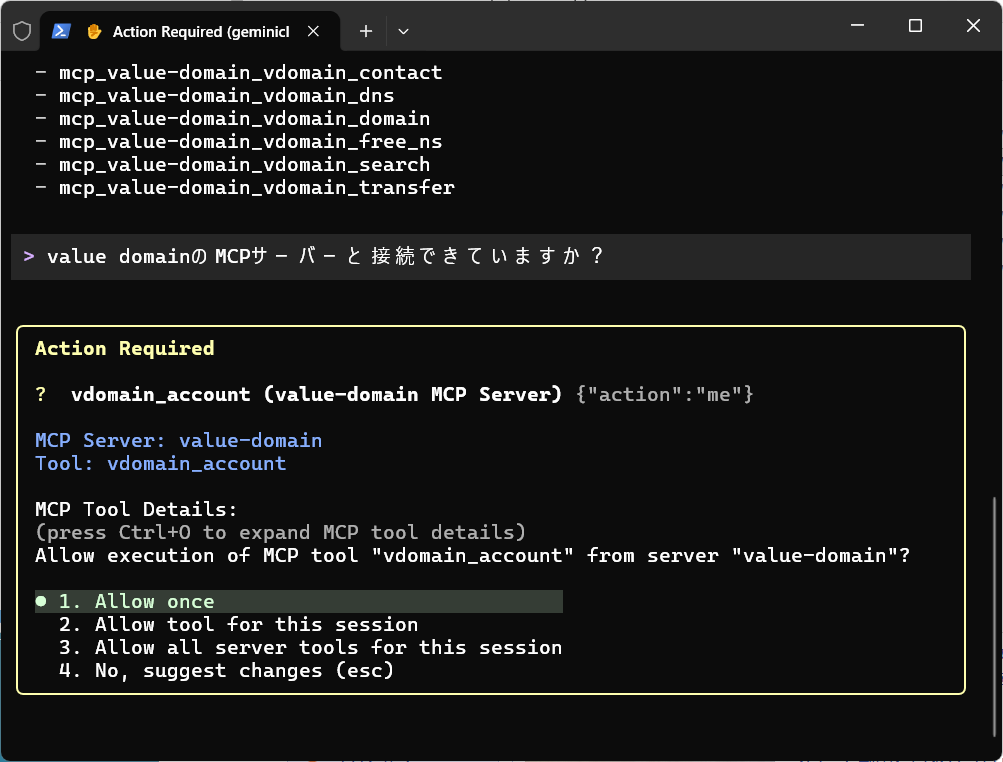Screen dimensions: 1003x762
Task: Open a new terminal tab
Action: 366,31
